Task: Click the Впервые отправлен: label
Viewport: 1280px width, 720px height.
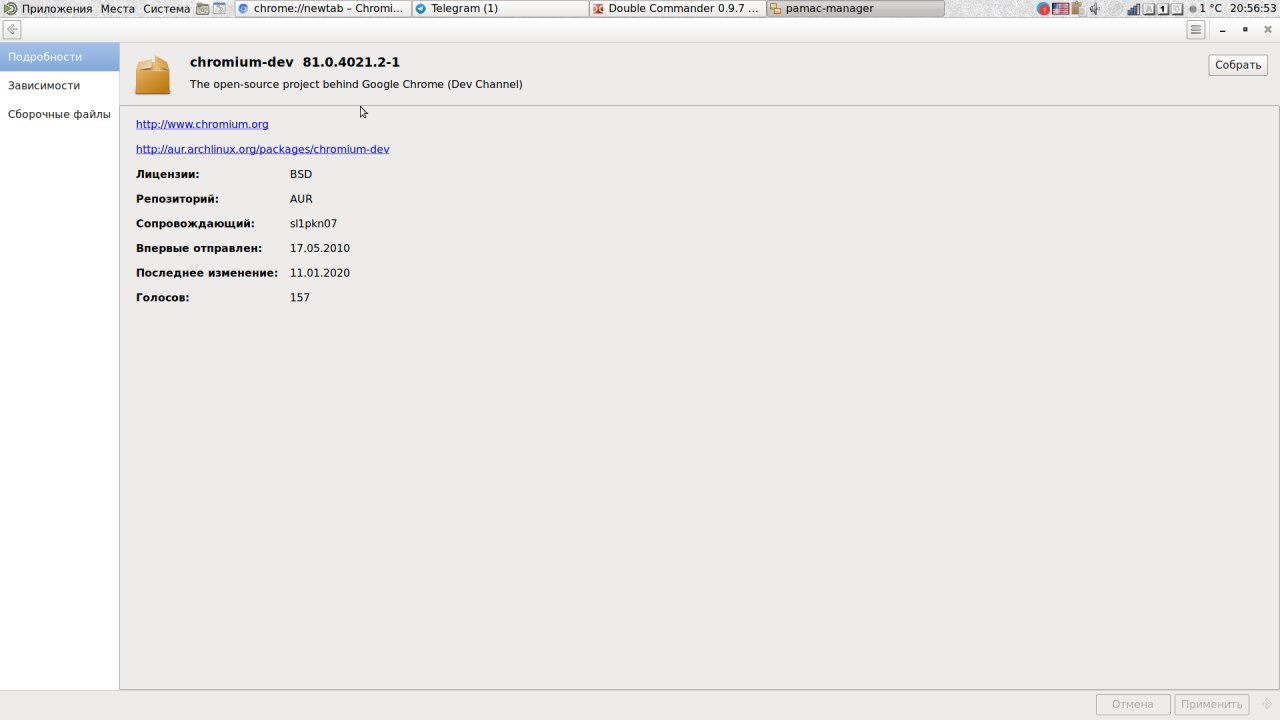Action: [199, 248]
